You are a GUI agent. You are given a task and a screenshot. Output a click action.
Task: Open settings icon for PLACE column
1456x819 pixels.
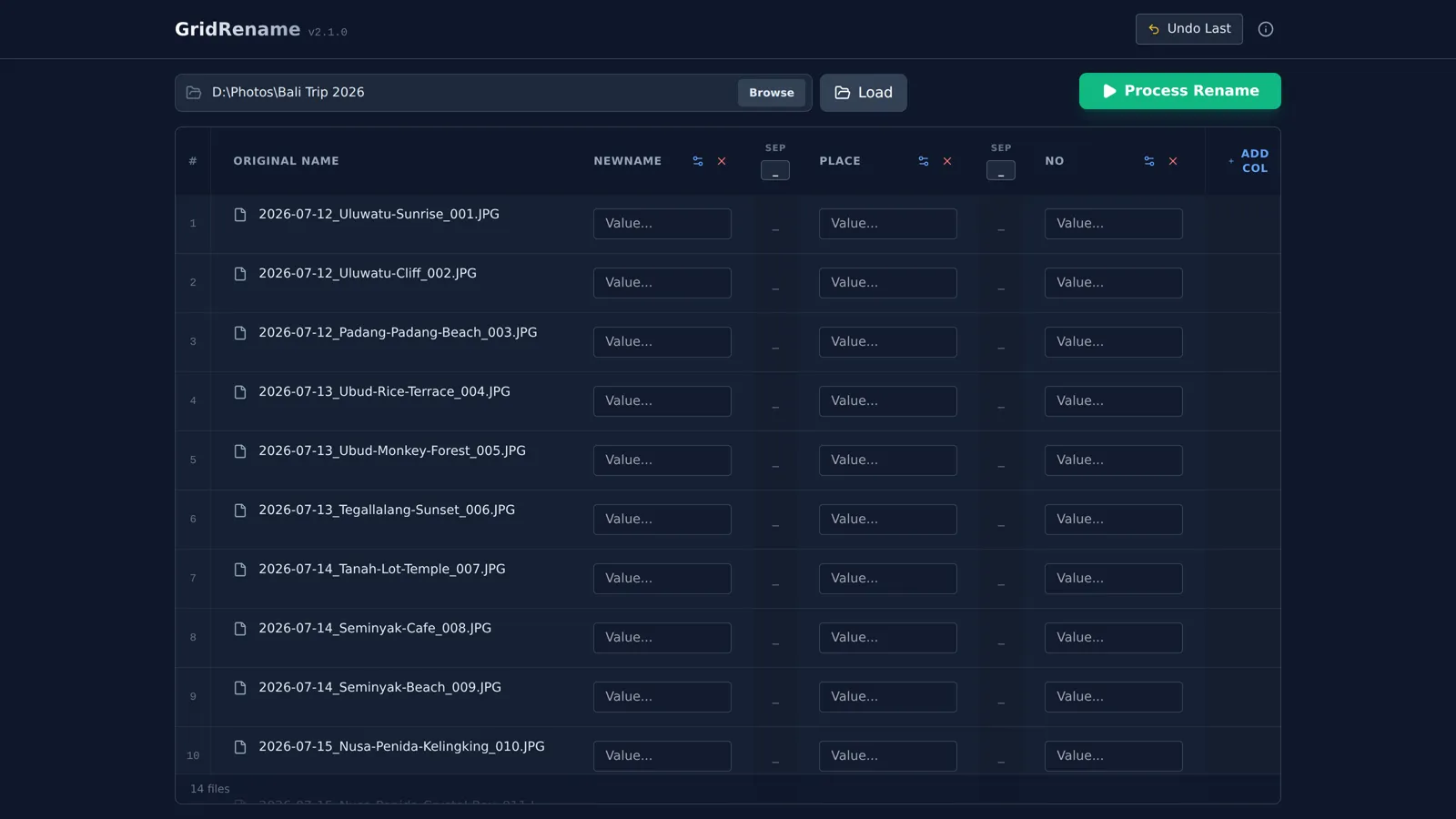coord(924,161)
